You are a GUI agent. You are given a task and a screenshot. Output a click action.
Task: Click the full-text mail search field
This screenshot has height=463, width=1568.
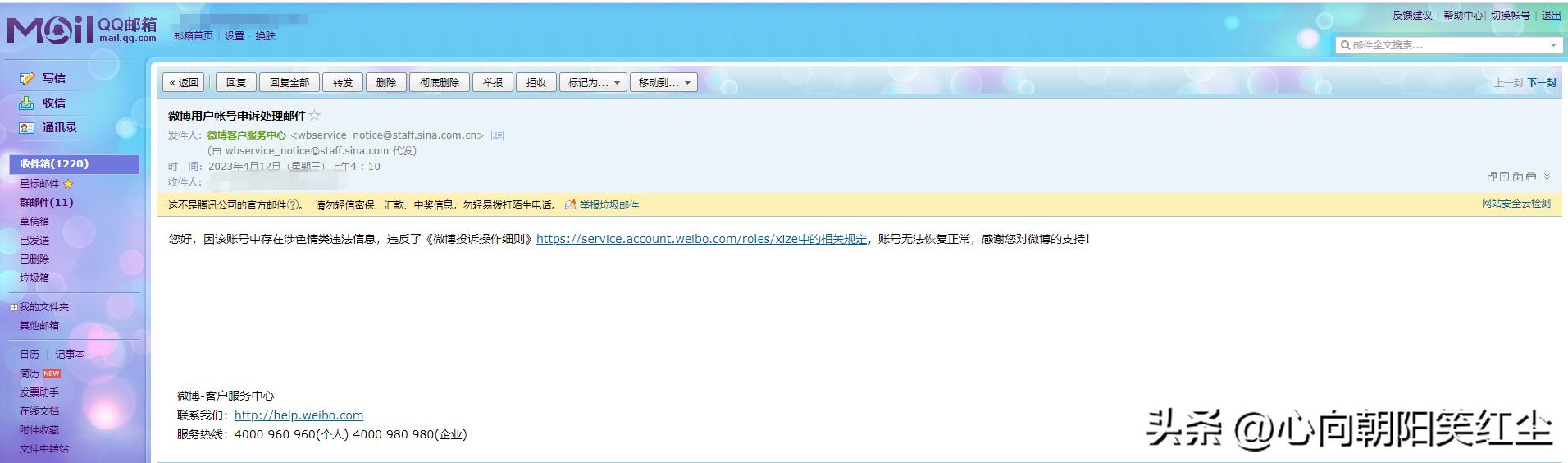(1448, 45)
